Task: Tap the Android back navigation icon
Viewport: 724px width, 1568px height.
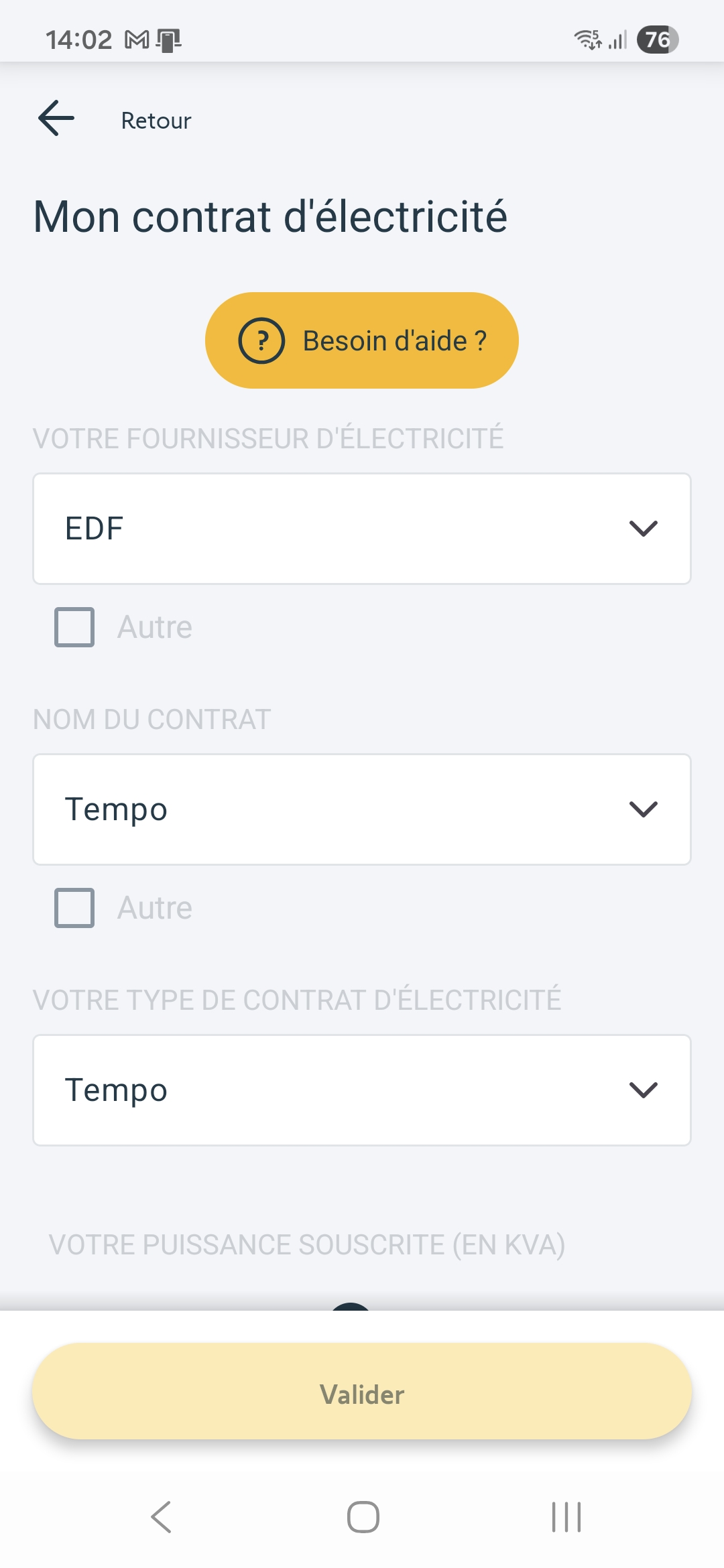Action: pos(161,1517)
